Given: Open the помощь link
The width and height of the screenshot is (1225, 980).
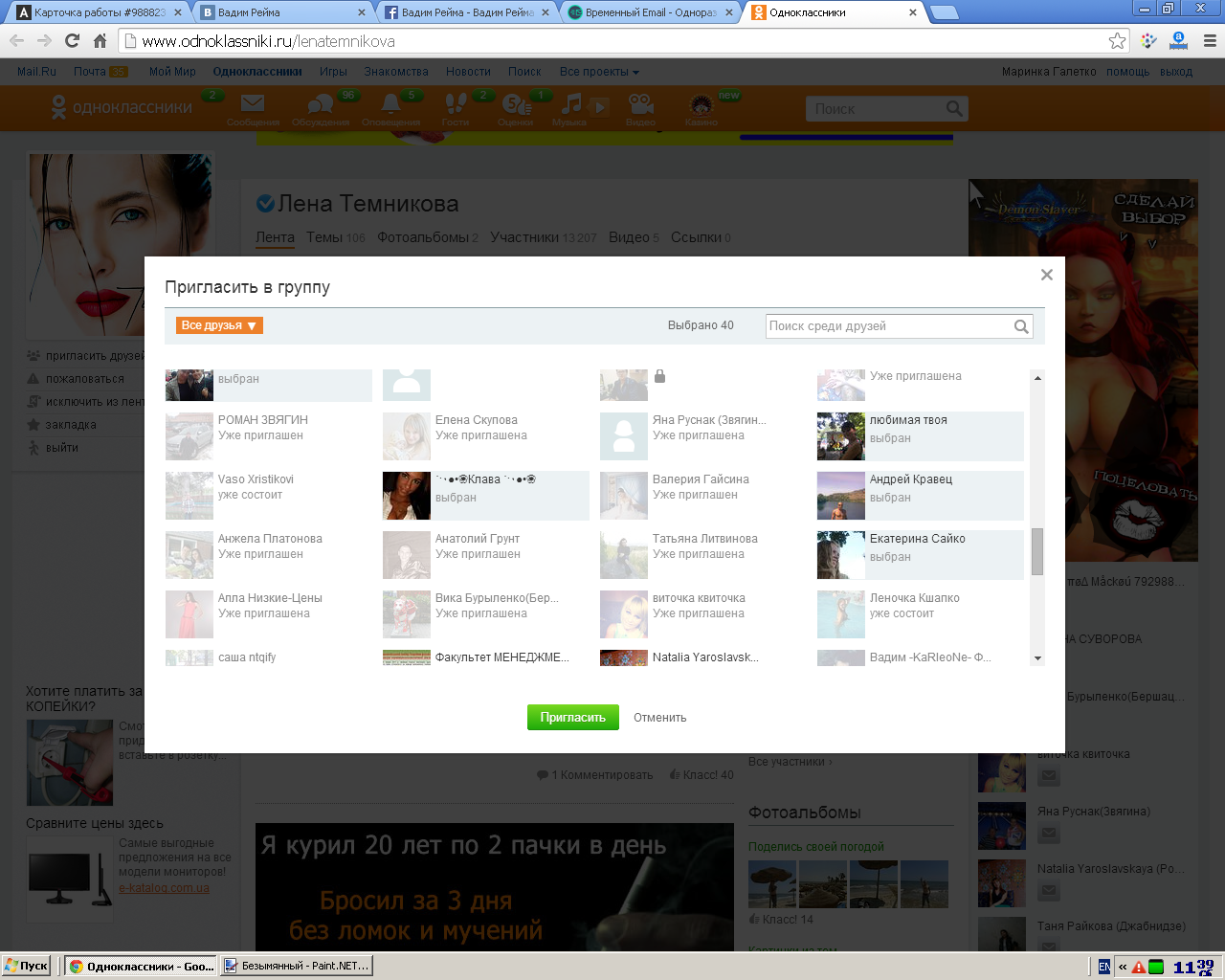Looking at the screenshot, I should pos(1128,72).
